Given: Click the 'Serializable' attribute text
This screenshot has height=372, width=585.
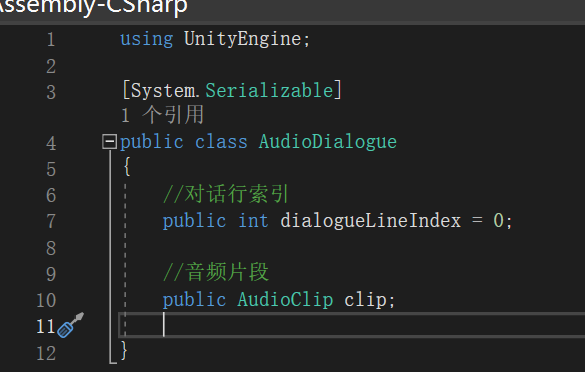Looking at the screenshot, I should coord(269,90).
